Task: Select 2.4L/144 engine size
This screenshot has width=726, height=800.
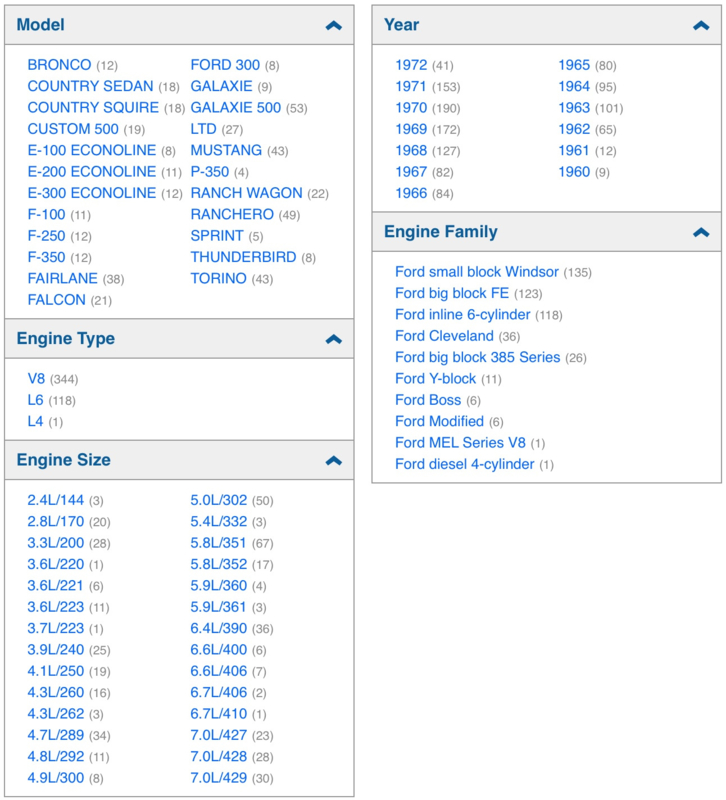Action: 56,500
